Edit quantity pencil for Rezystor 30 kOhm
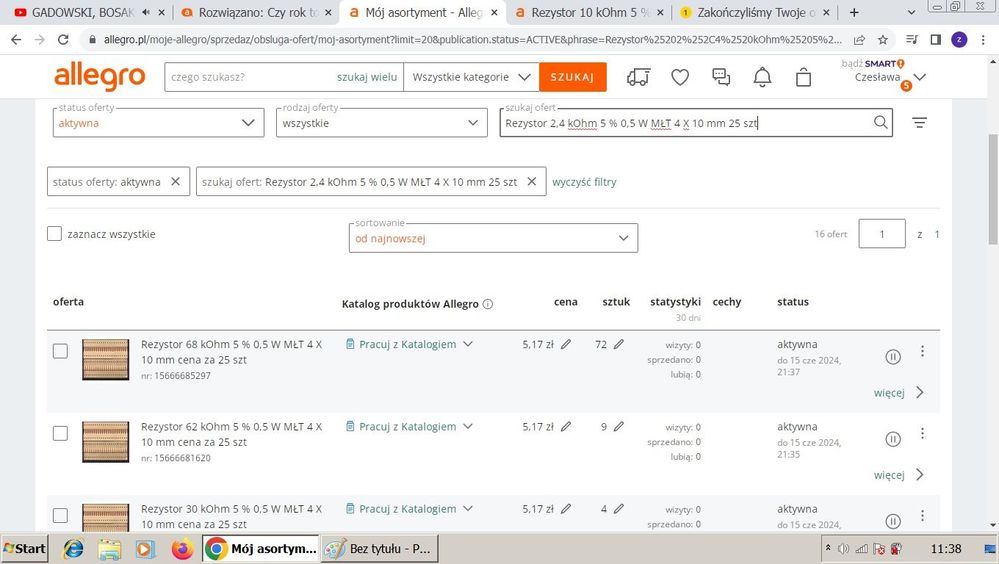 pos(619,509)
